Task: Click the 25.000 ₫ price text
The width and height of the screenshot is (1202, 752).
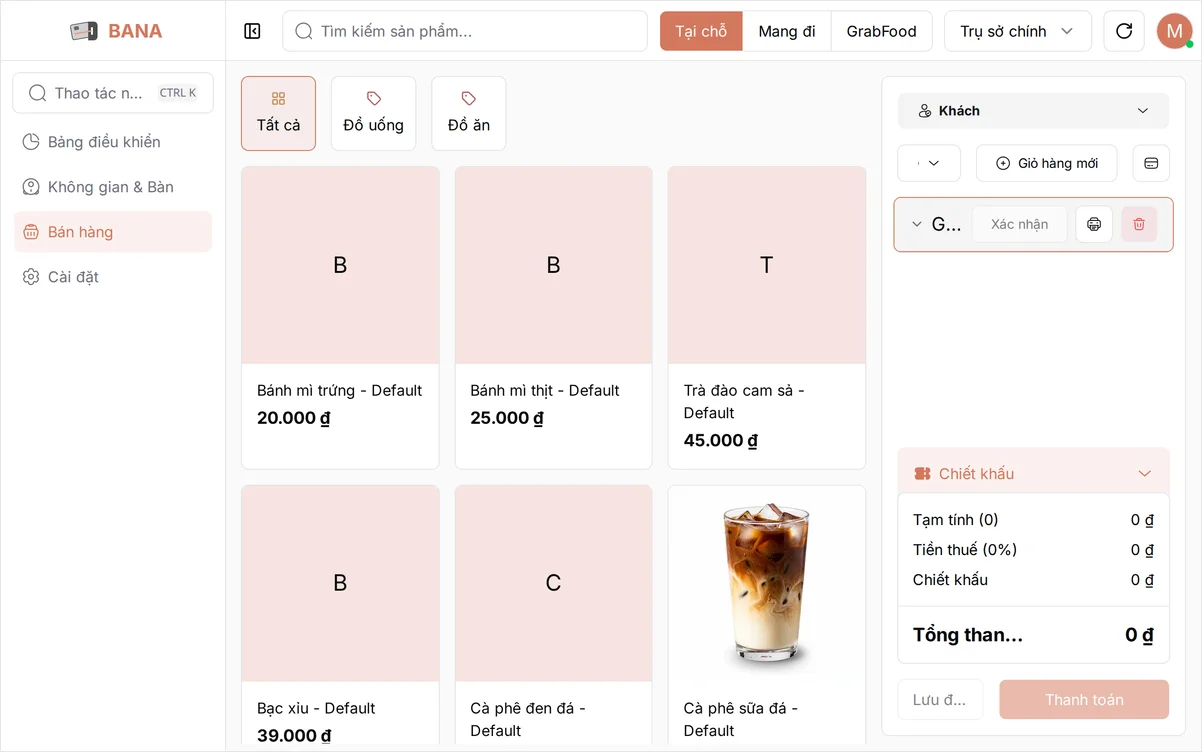Action: [x=507, y=418]
